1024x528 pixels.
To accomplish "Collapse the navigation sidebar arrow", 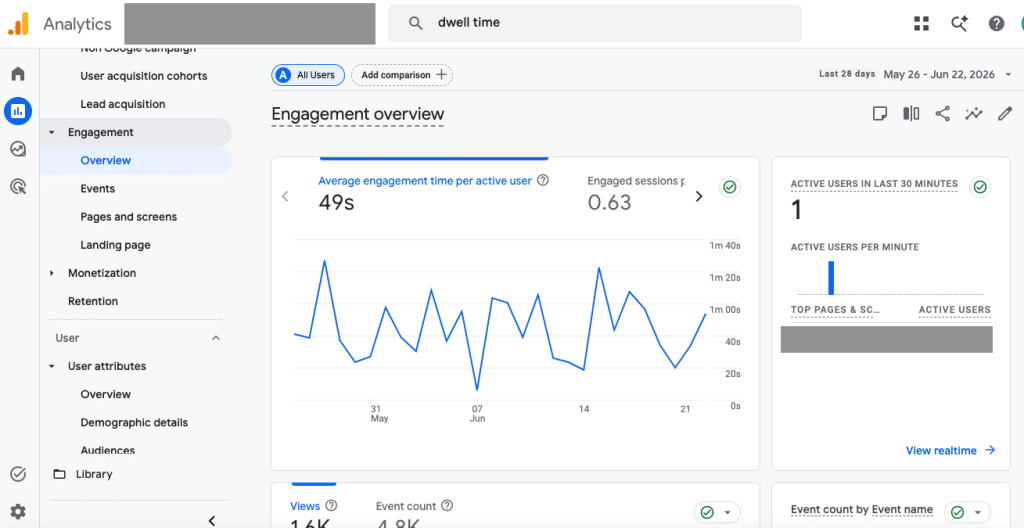I will [x=212, y=520].
